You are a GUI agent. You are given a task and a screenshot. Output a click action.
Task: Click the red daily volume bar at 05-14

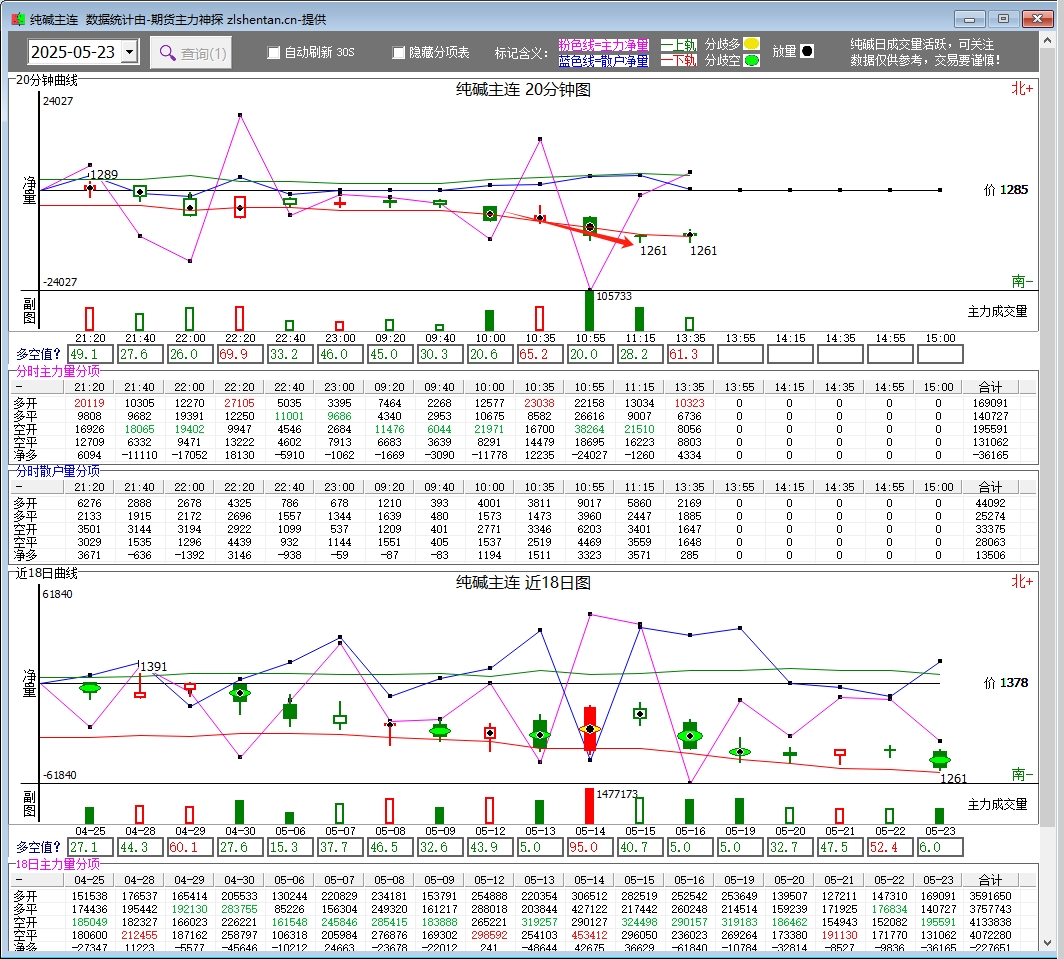click(x=589, y=806)
